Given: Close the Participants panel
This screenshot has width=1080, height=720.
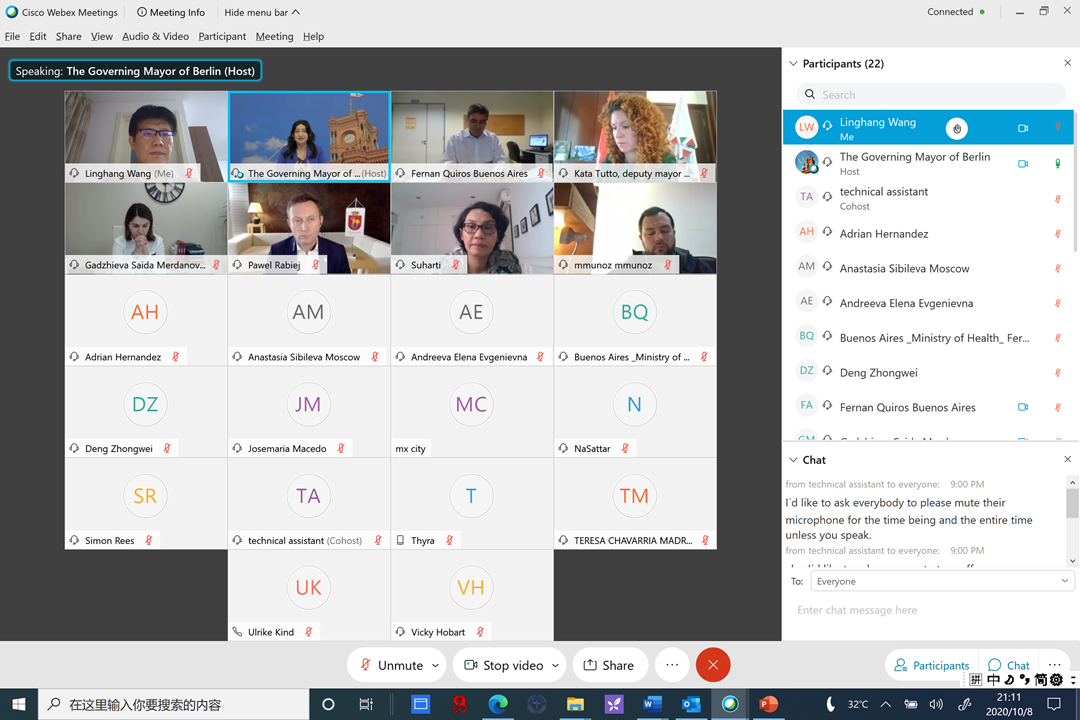Looking at the screenshot, I should 1067,63.
